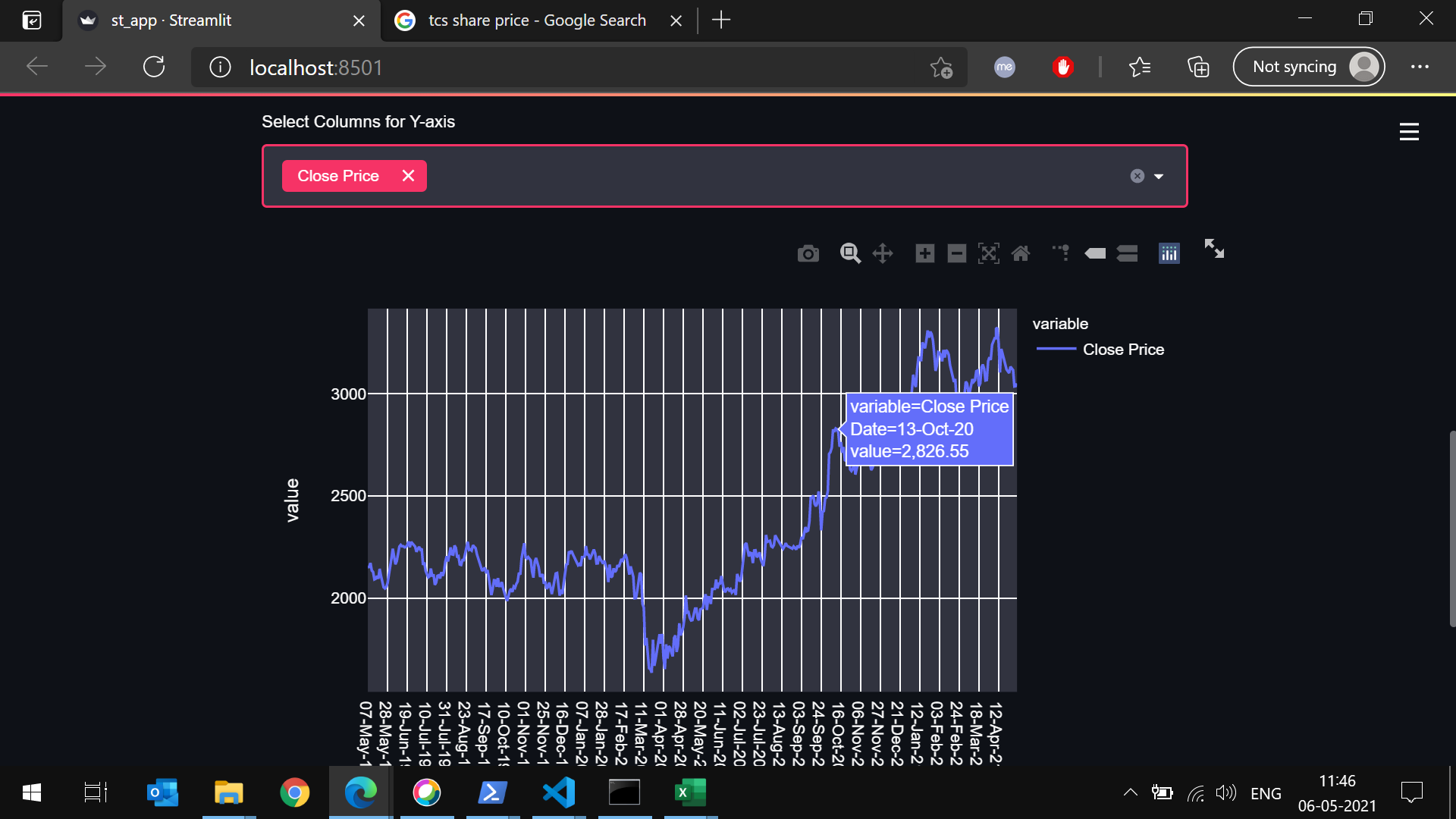Image resolution: width=1456 pixels, height=819 pixels.
Task: Toggle spike lines icon in plot toolbar
Action: [x=1061, y=253]
